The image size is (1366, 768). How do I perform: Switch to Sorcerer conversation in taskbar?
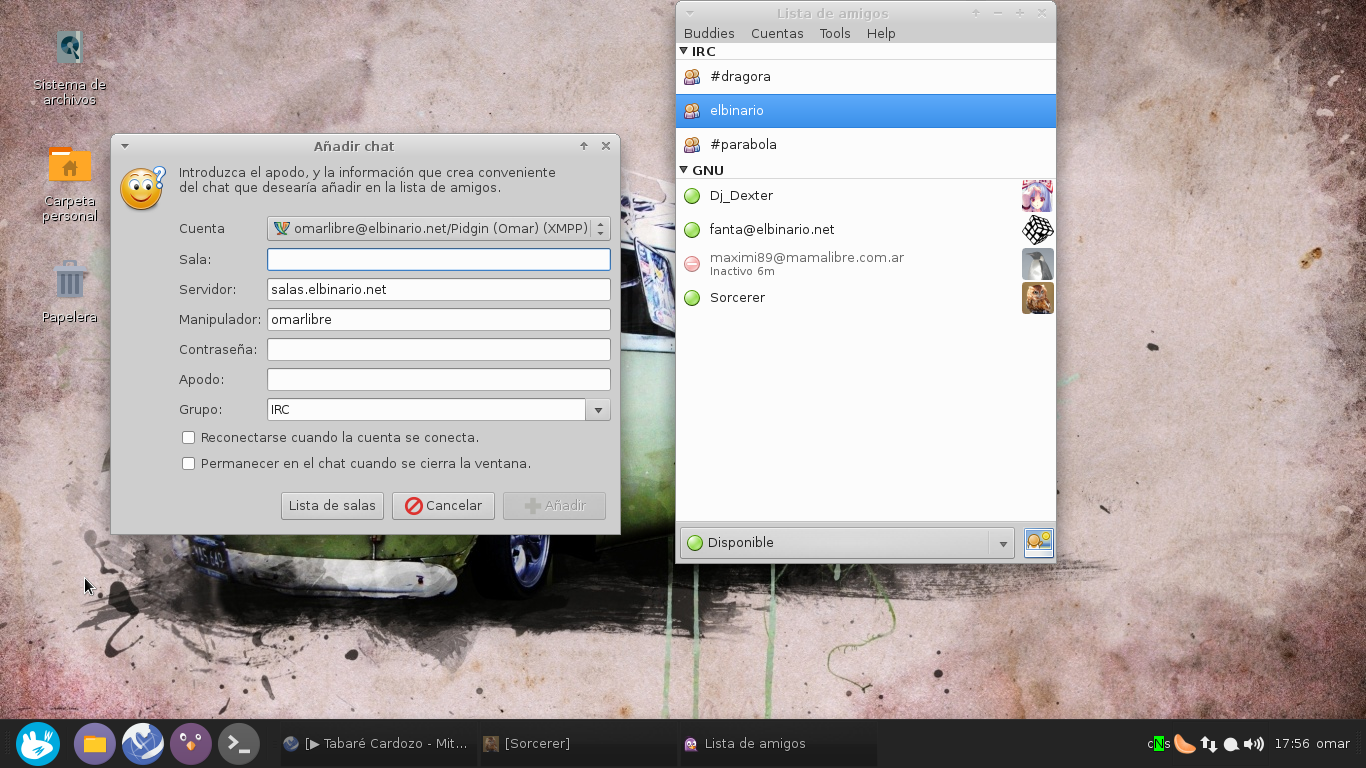coord(577,744)
